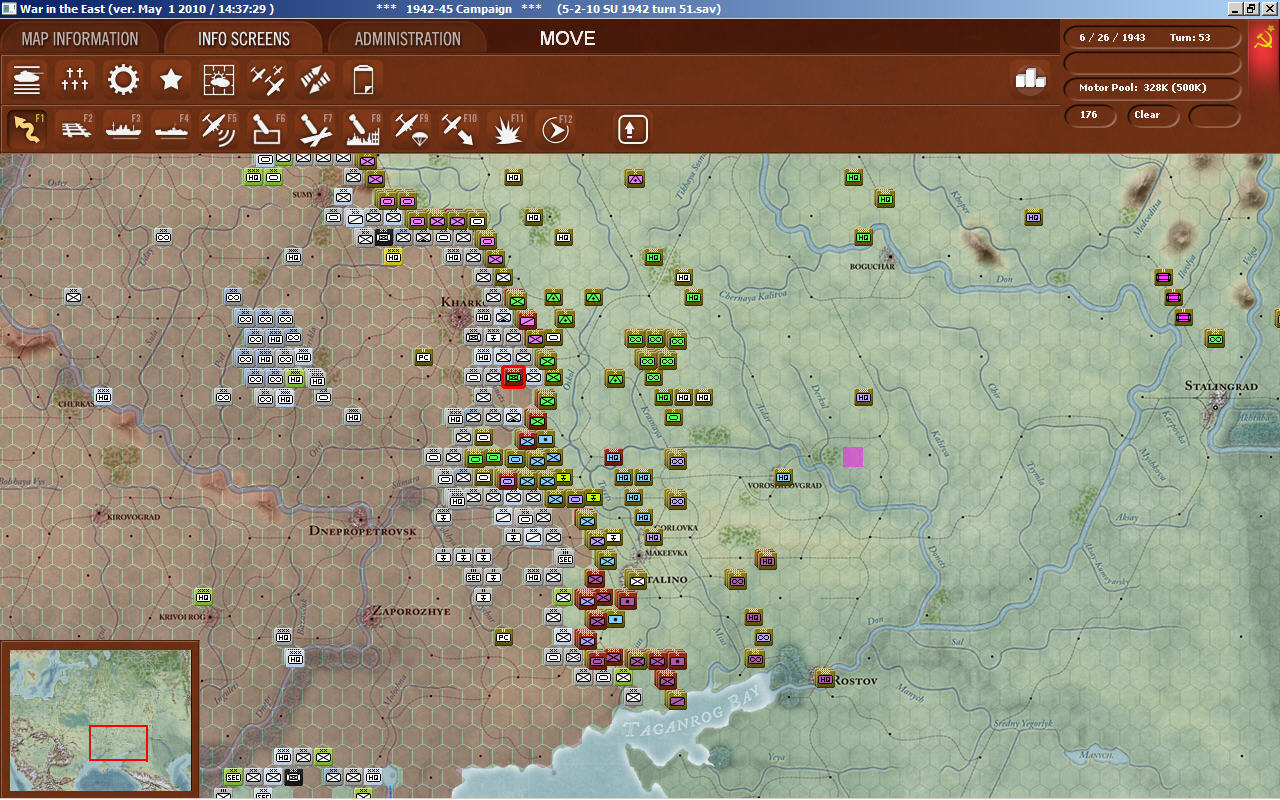The image size is (1280, 800).
Task: Select the red-highlighted unit near Kharkov
Action: coord(514,378)
